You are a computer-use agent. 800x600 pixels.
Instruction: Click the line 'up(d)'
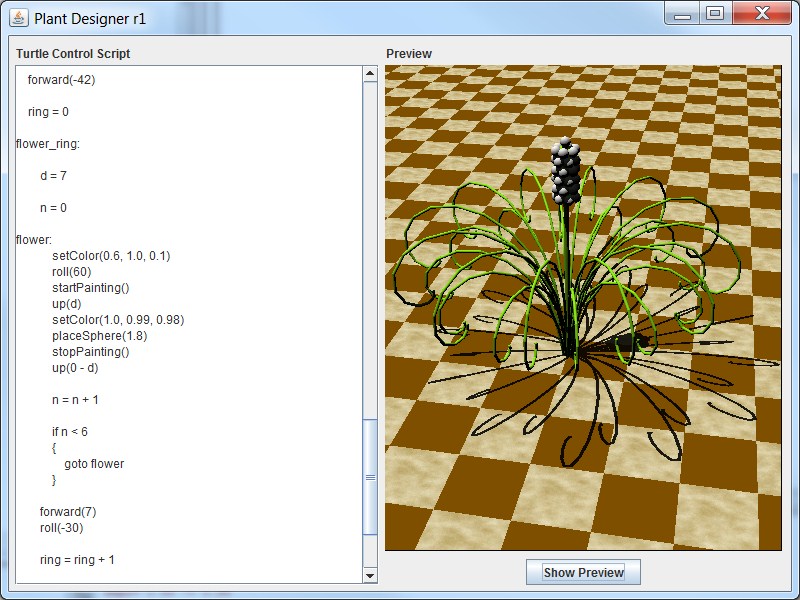[67, 304]
